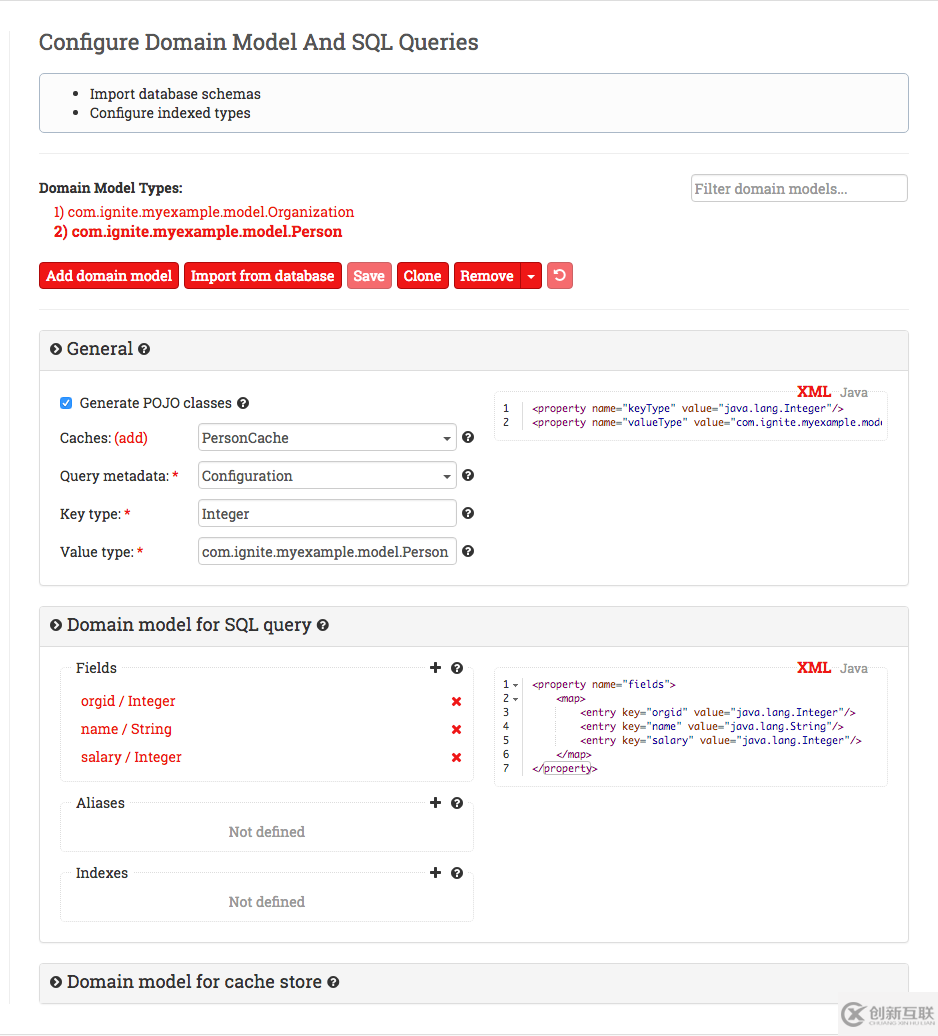Uncheck the Generate POJO classes checkbox
Image resolution: width=938 pixels, height=1036 pixels.
[x=65, y=402]
